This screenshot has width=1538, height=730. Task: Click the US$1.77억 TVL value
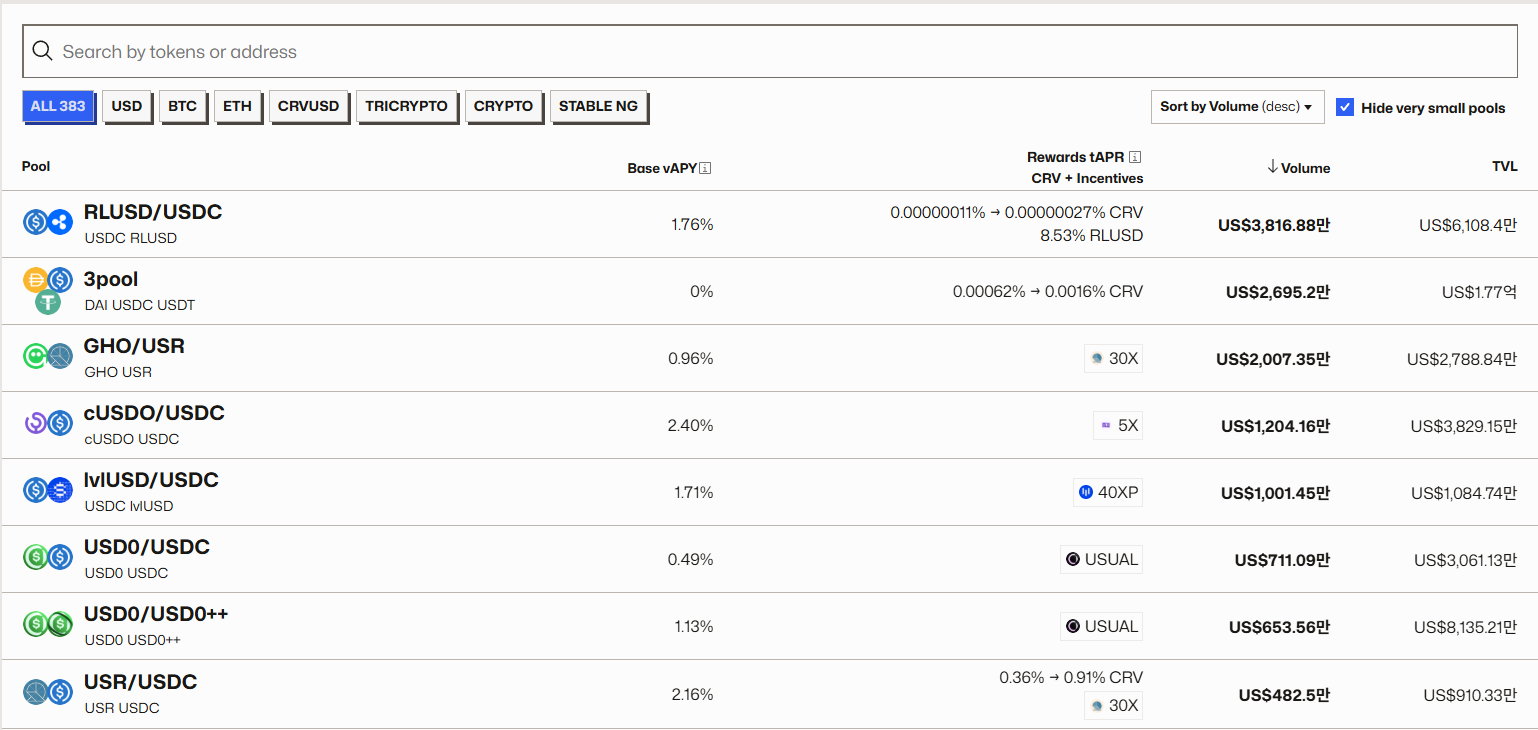[1480, 292]
